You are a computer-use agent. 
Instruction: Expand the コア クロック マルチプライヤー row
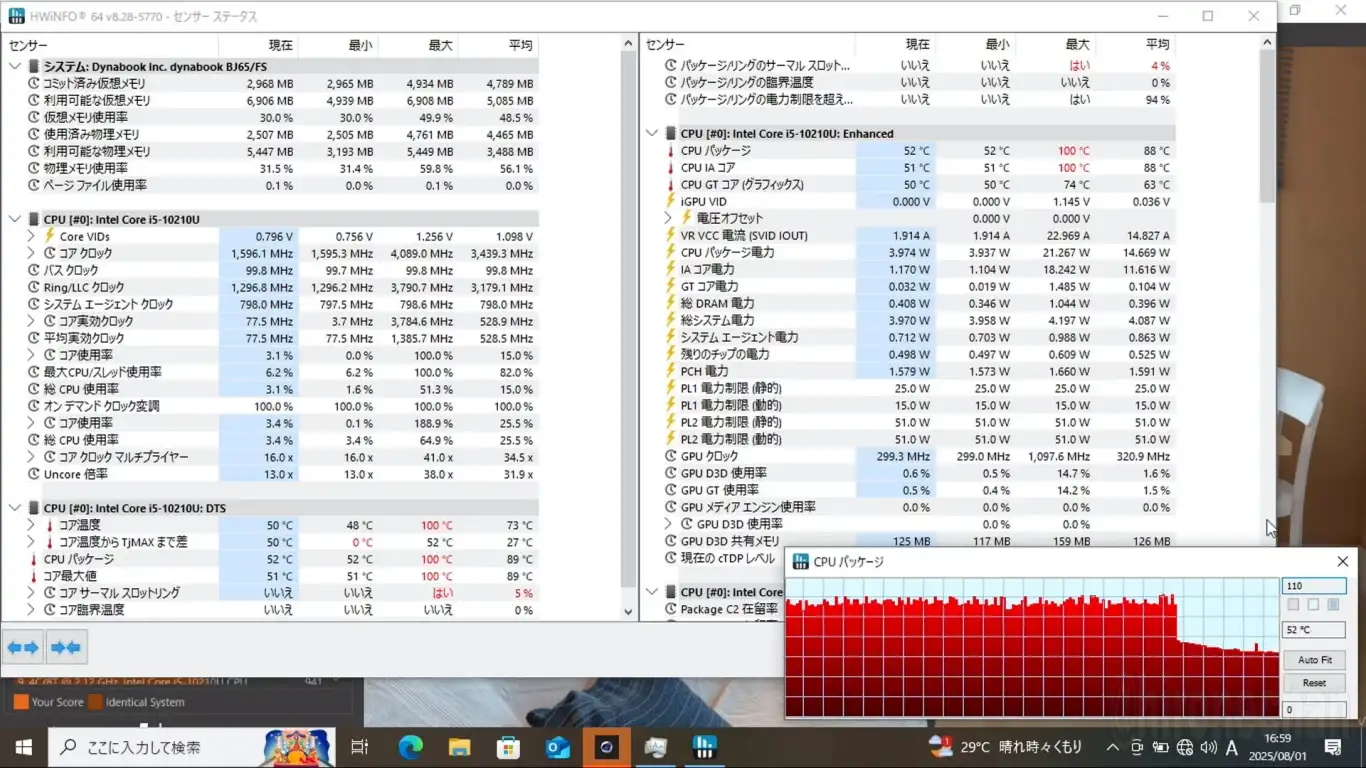[32, 457]
